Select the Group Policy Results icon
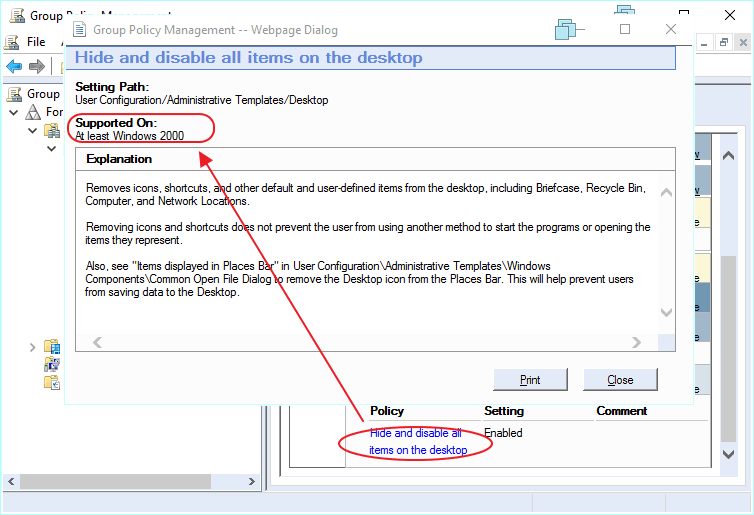 point(52,383)
